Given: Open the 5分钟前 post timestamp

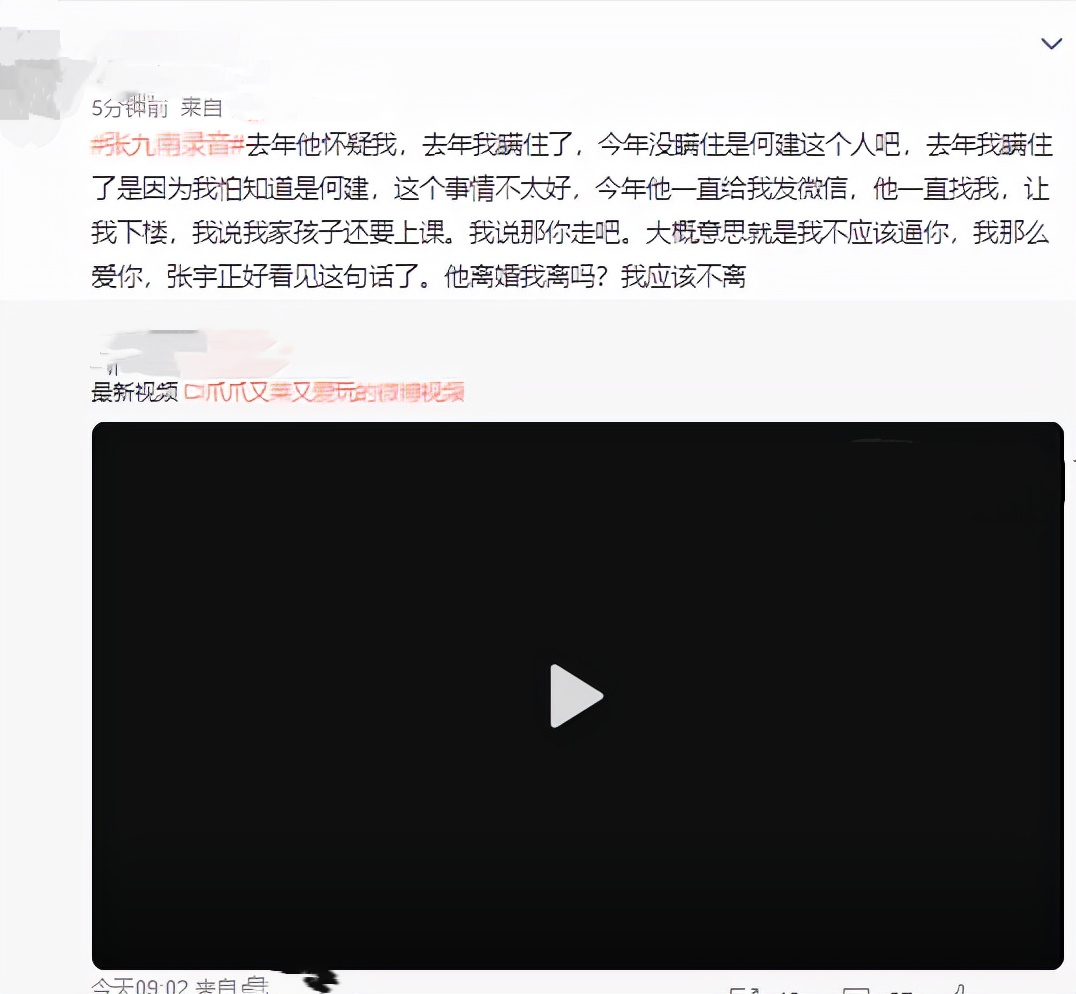Looking at the screenshot, I should pos(130,107).
